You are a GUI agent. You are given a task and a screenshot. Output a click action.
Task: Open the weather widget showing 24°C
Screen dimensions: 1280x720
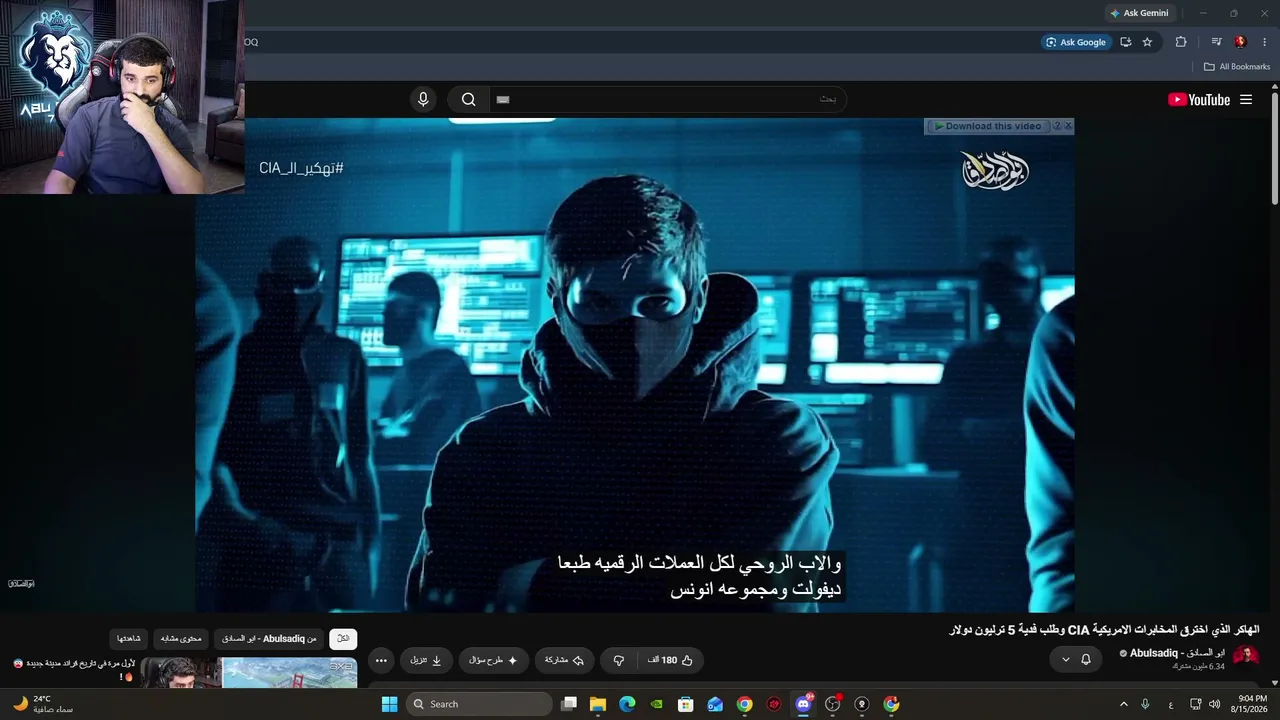click(x=42, y=704)
